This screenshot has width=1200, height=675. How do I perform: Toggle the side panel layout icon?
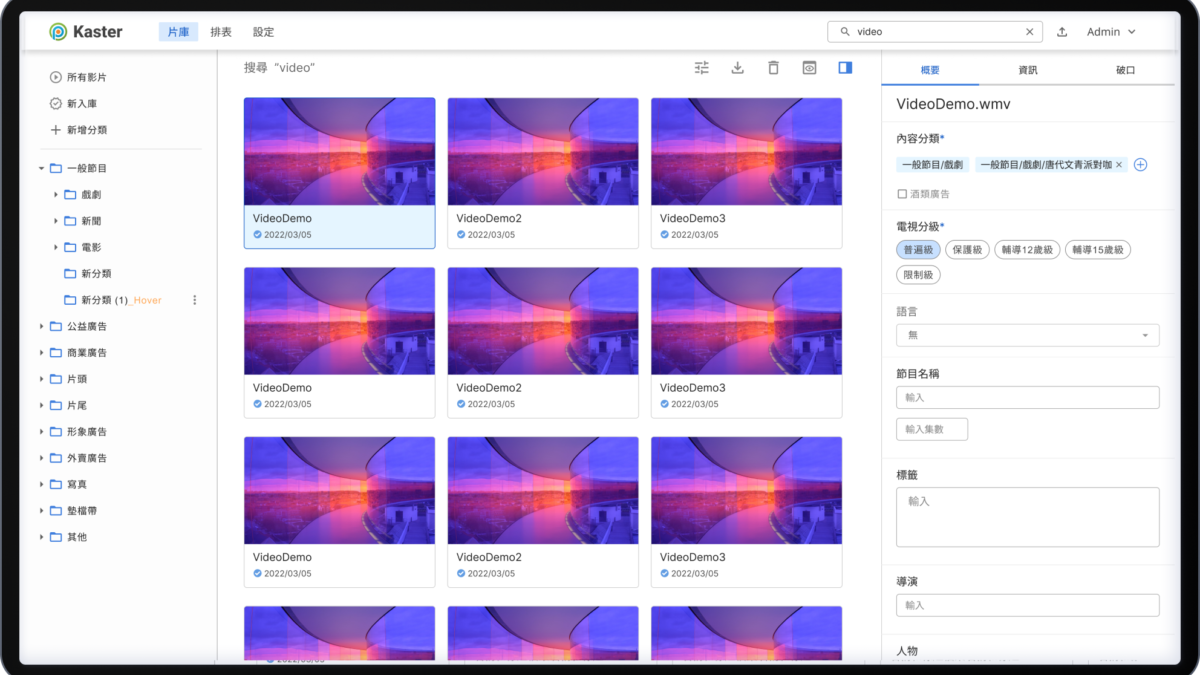pos(845,68)
